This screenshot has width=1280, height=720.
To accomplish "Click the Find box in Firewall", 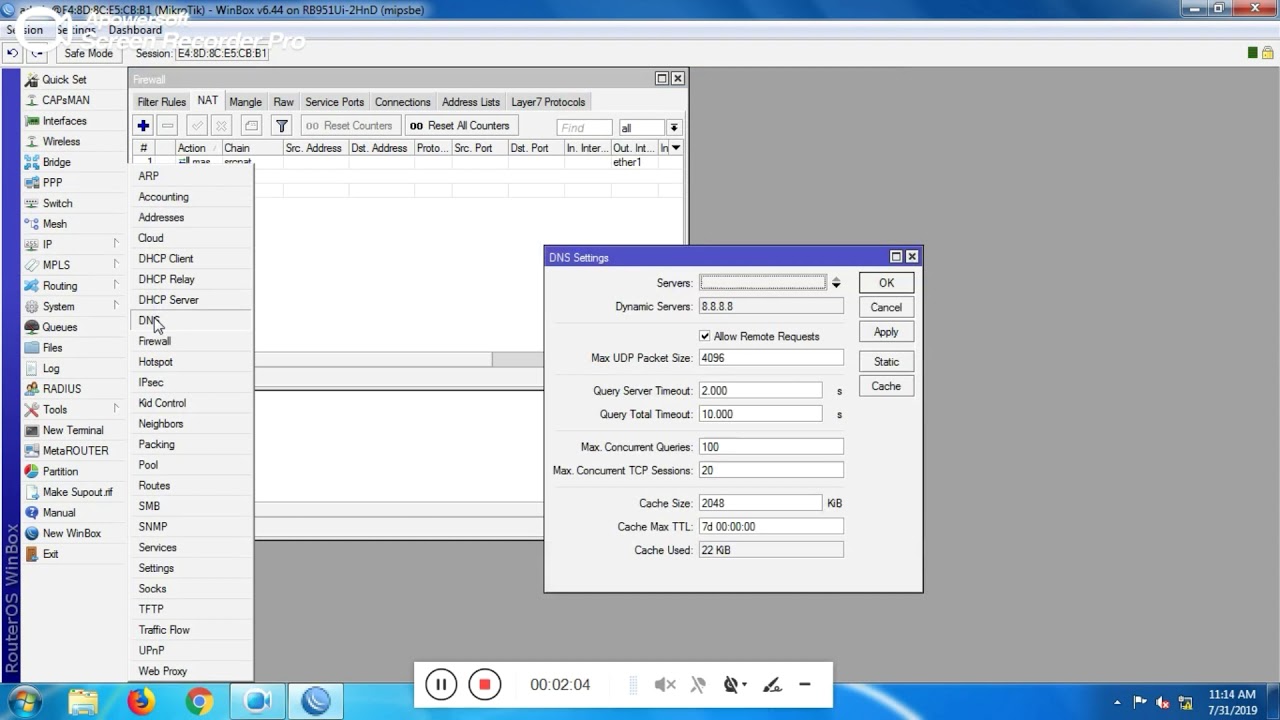I will pyautogui.click(x=584, y=128).
